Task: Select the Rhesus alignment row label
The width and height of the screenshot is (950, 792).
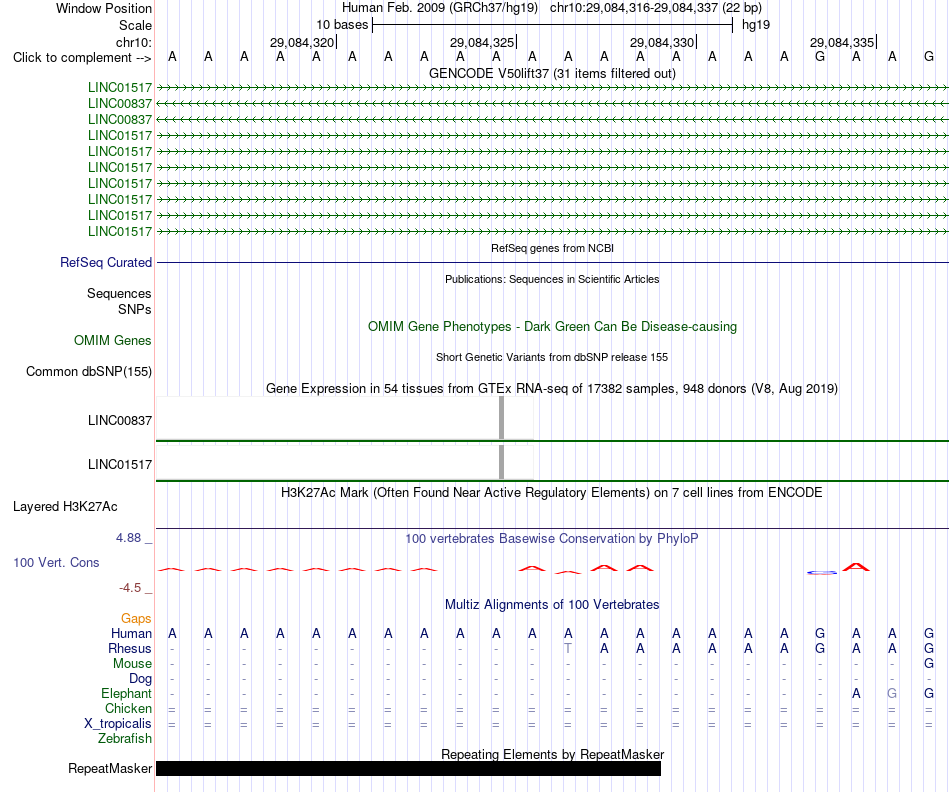Action: [130, 648]
